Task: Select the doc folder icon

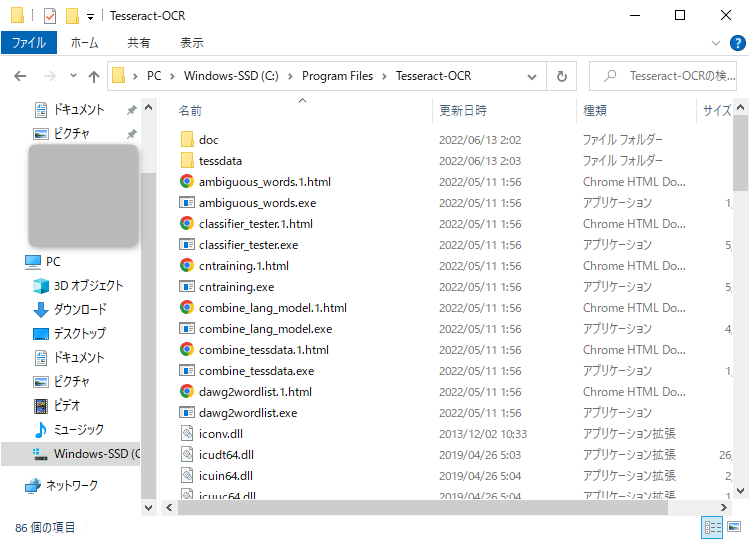Action: tap(187, 140)
